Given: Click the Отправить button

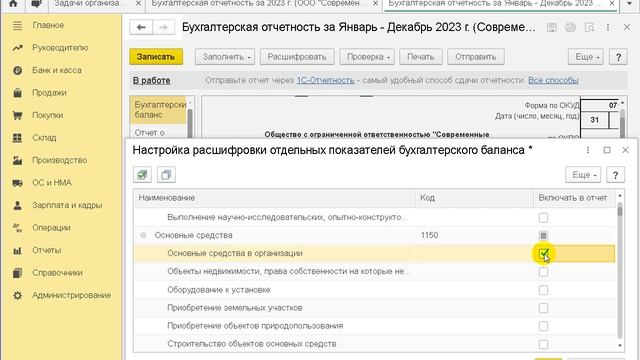Looking at the screenshot, I should tap(476, 57).
